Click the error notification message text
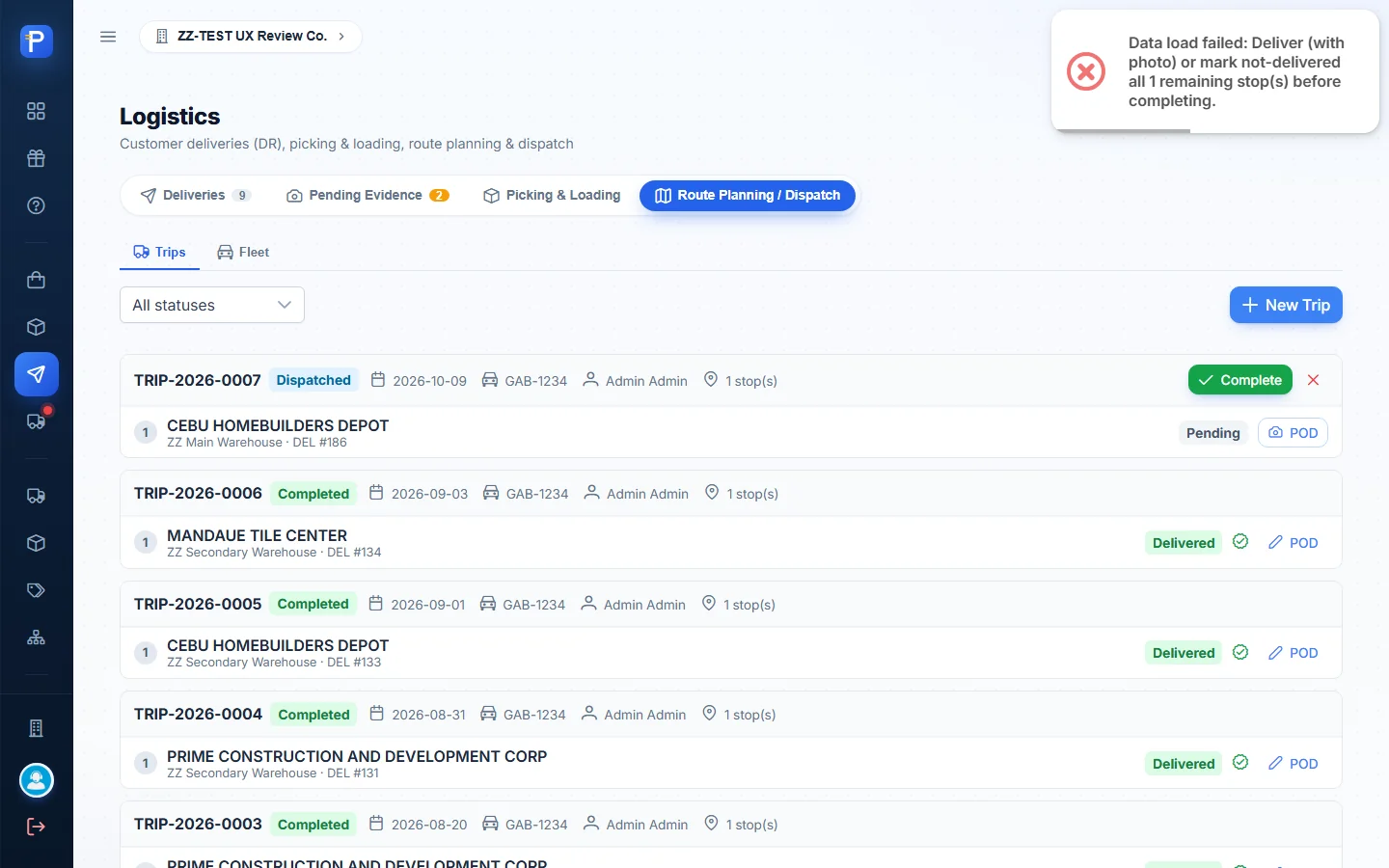This screenshot has height=868, width=1389. click(x=1237, y=71)
